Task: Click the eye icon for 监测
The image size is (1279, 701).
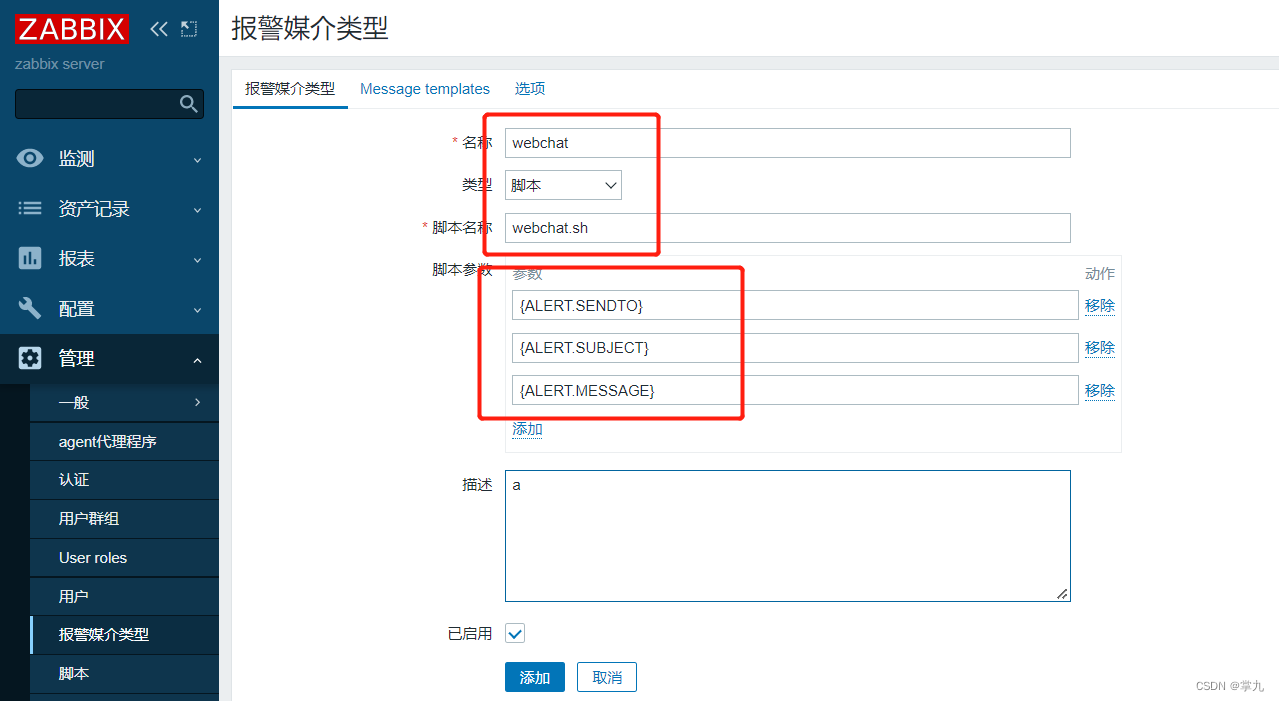Action: point(30,158)
